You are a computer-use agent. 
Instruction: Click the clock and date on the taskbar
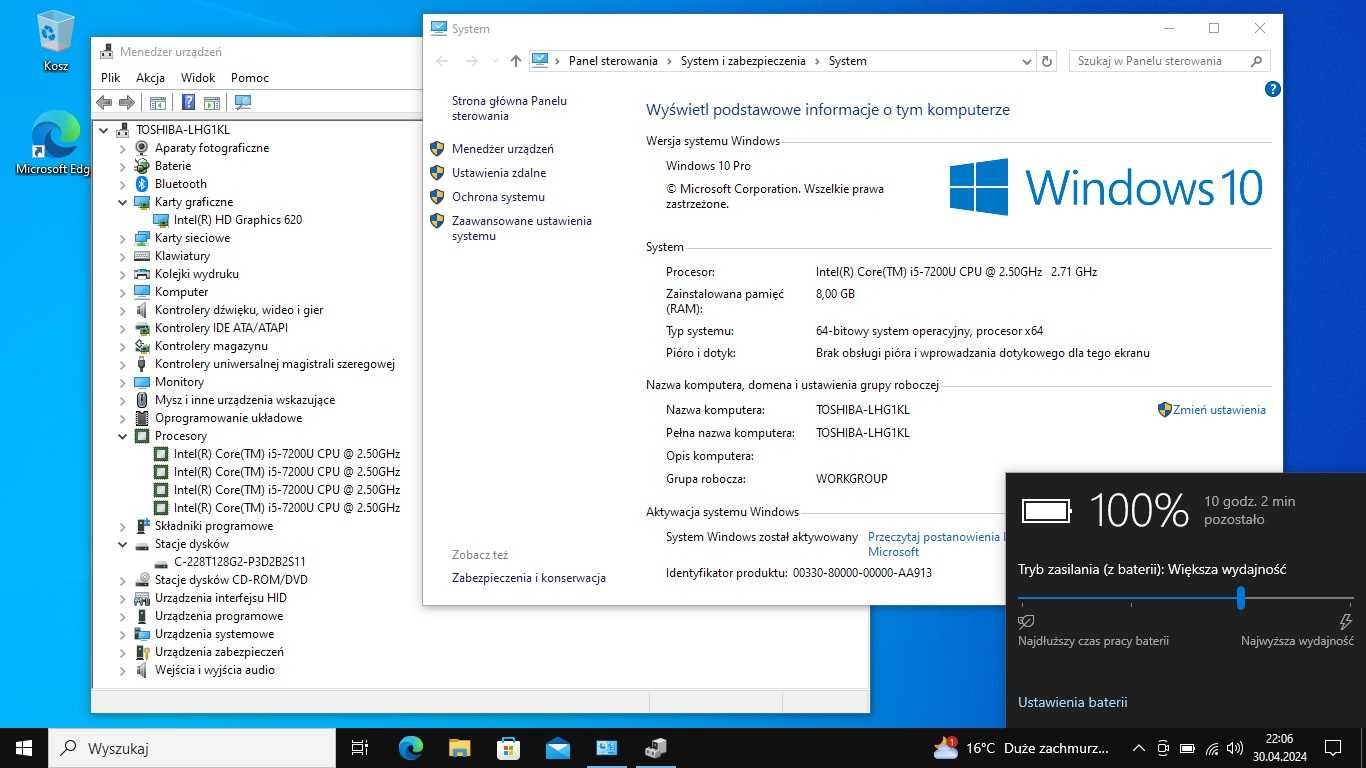pyautogui.click(x=1279, y=748)
